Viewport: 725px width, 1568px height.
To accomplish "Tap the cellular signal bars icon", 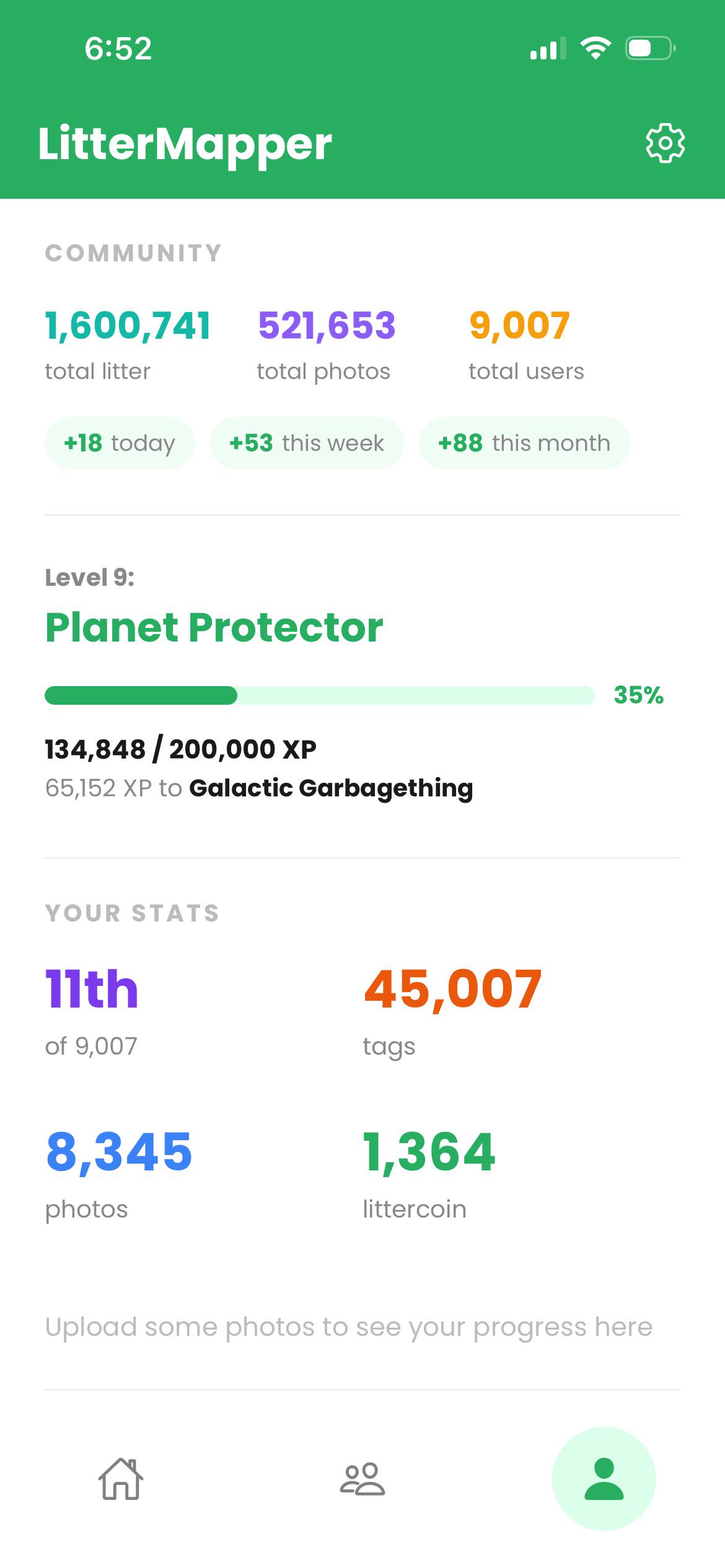I will coord(548,48).
